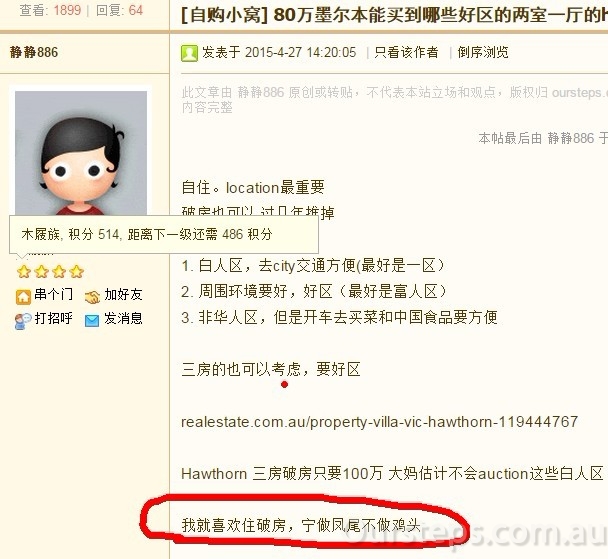Filter posts with 只看该作者
The image size is (608, 559).
[406, 52]
